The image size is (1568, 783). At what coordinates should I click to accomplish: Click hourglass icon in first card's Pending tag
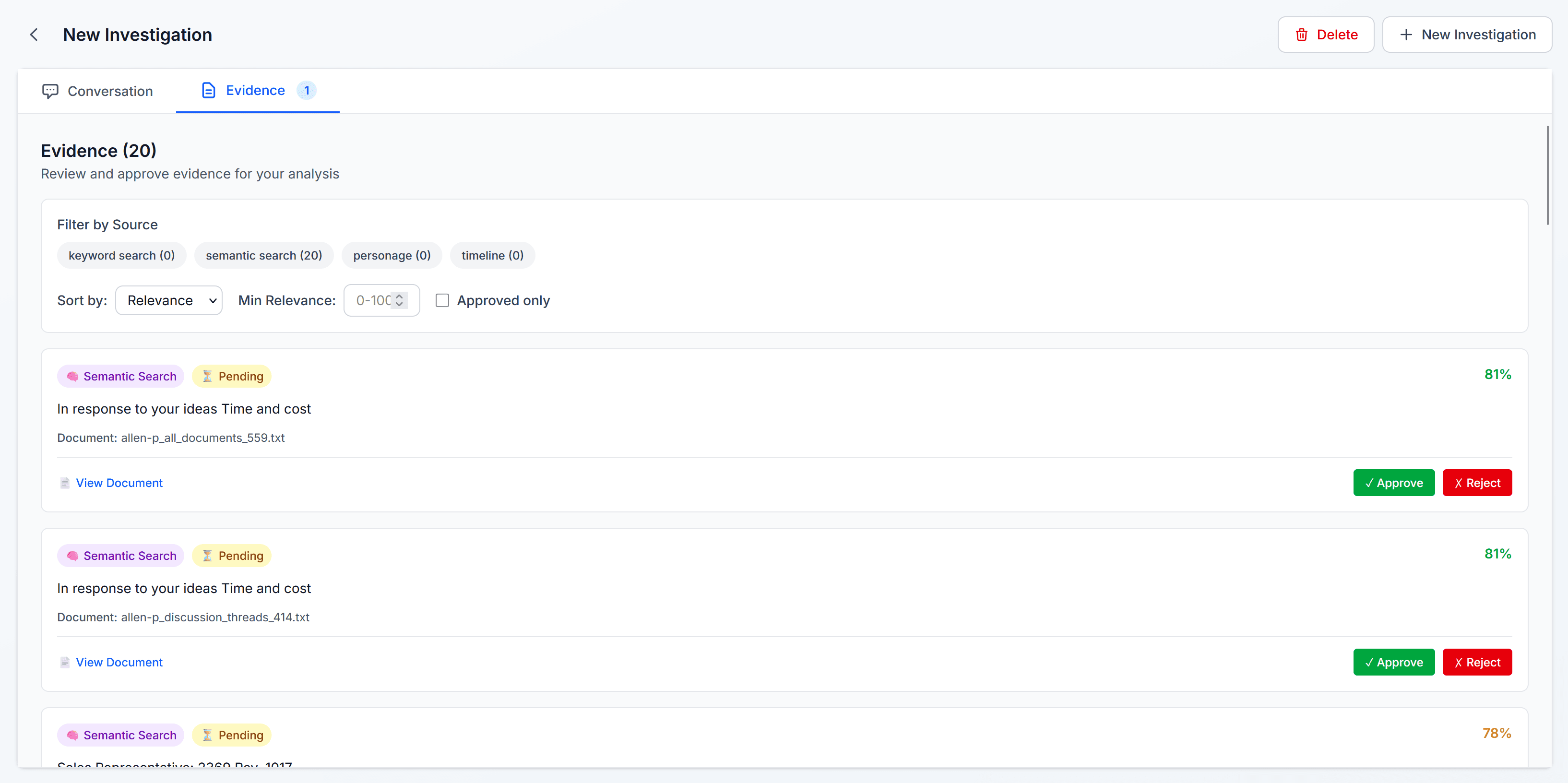(208, 376)
